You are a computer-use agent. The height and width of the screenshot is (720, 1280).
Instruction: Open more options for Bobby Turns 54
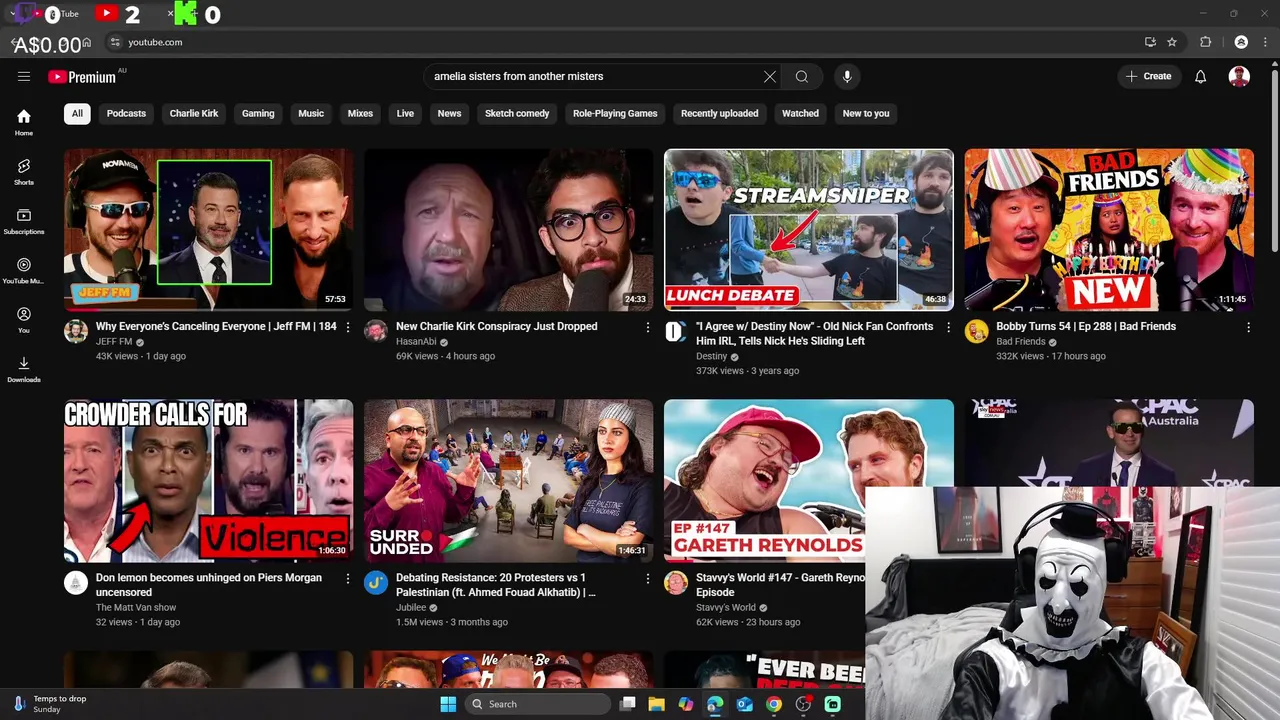pos(1248,327)
